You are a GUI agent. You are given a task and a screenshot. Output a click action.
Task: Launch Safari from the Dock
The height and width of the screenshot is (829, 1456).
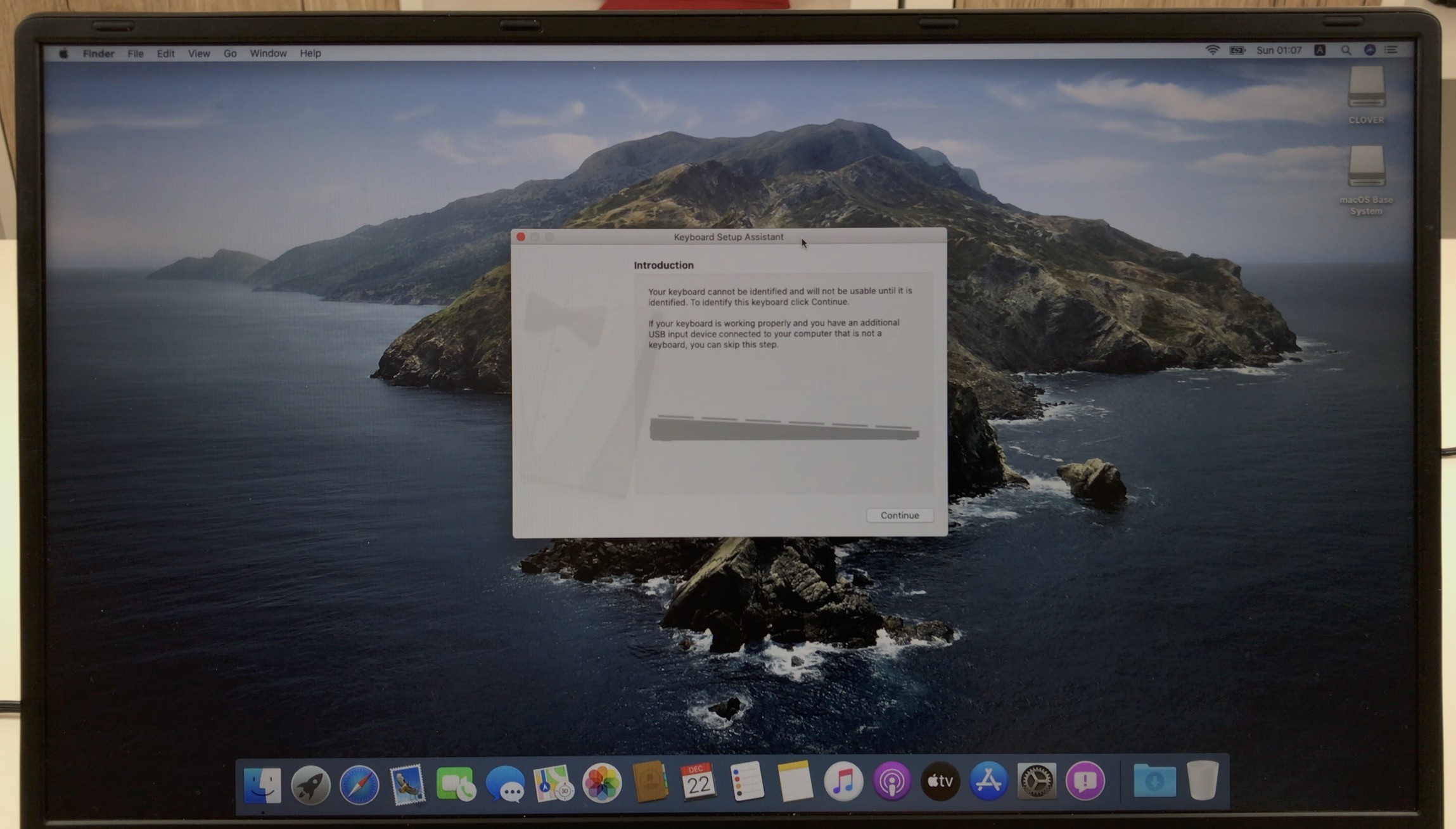click(x=359, y=784)
